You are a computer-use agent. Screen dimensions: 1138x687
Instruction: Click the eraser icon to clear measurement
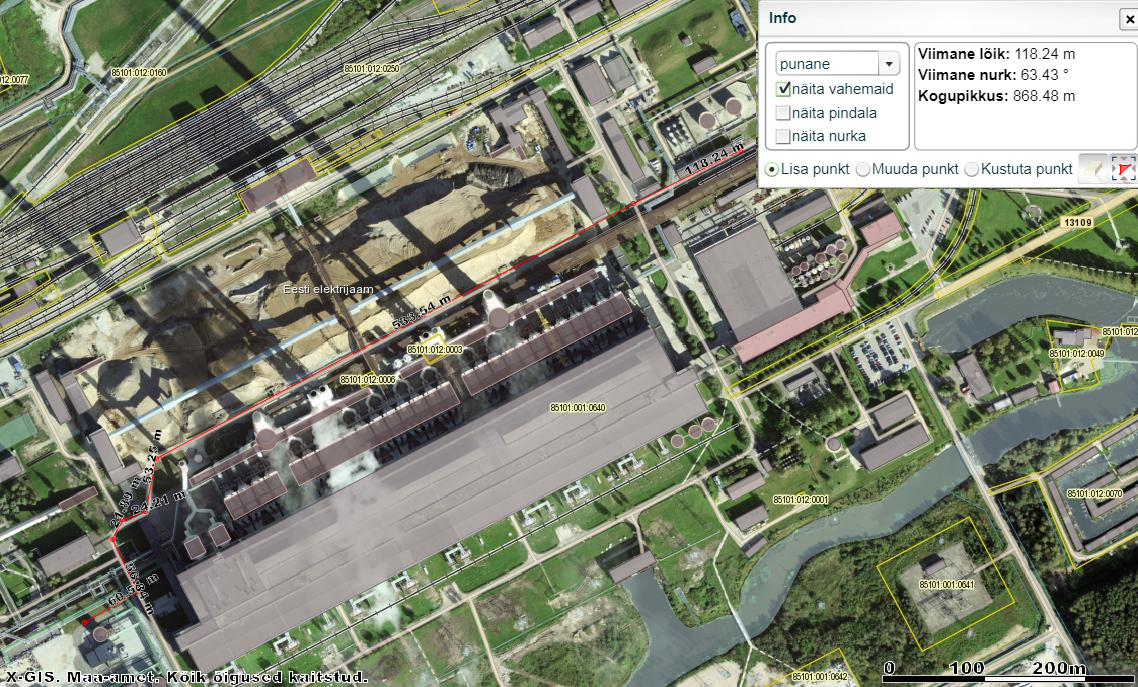click(x=1093, y=170)
